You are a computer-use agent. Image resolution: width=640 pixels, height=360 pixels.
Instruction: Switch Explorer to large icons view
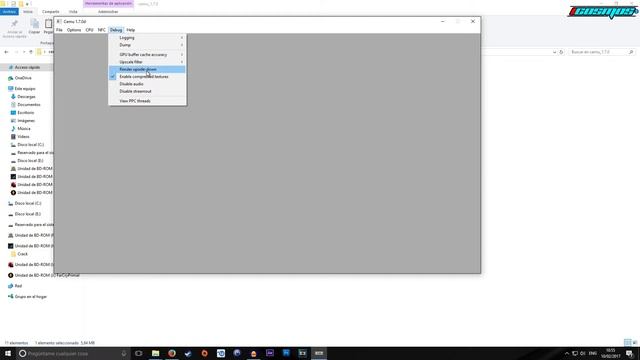pos(635,342)
